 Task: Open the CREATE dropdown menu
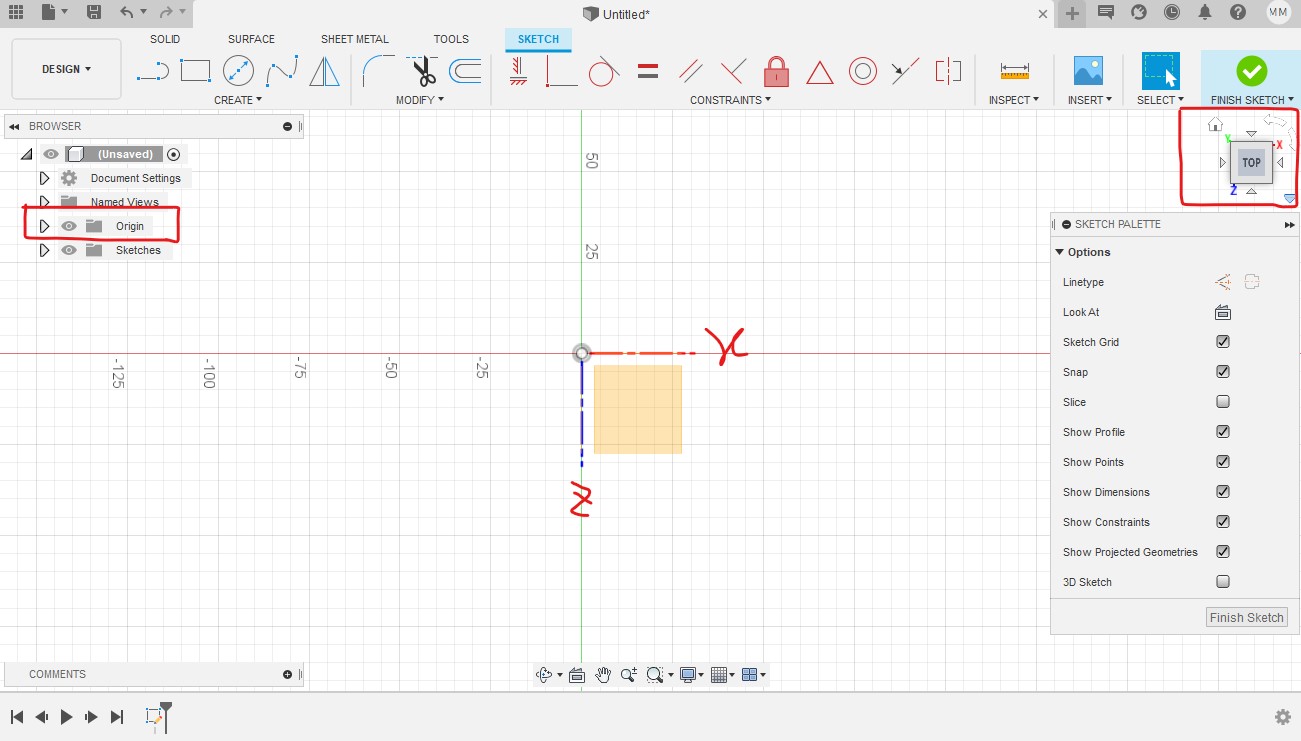pos(238,100)
